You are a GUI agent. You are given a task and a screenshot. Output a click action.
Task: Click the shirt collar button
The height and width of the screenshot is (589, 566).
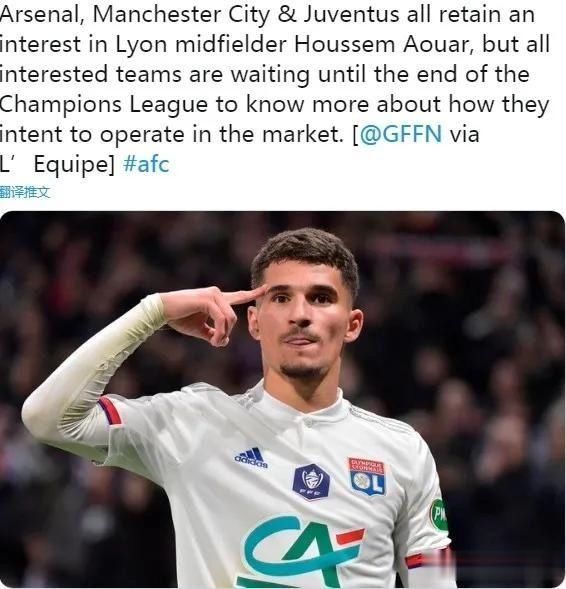pos(308,423)
